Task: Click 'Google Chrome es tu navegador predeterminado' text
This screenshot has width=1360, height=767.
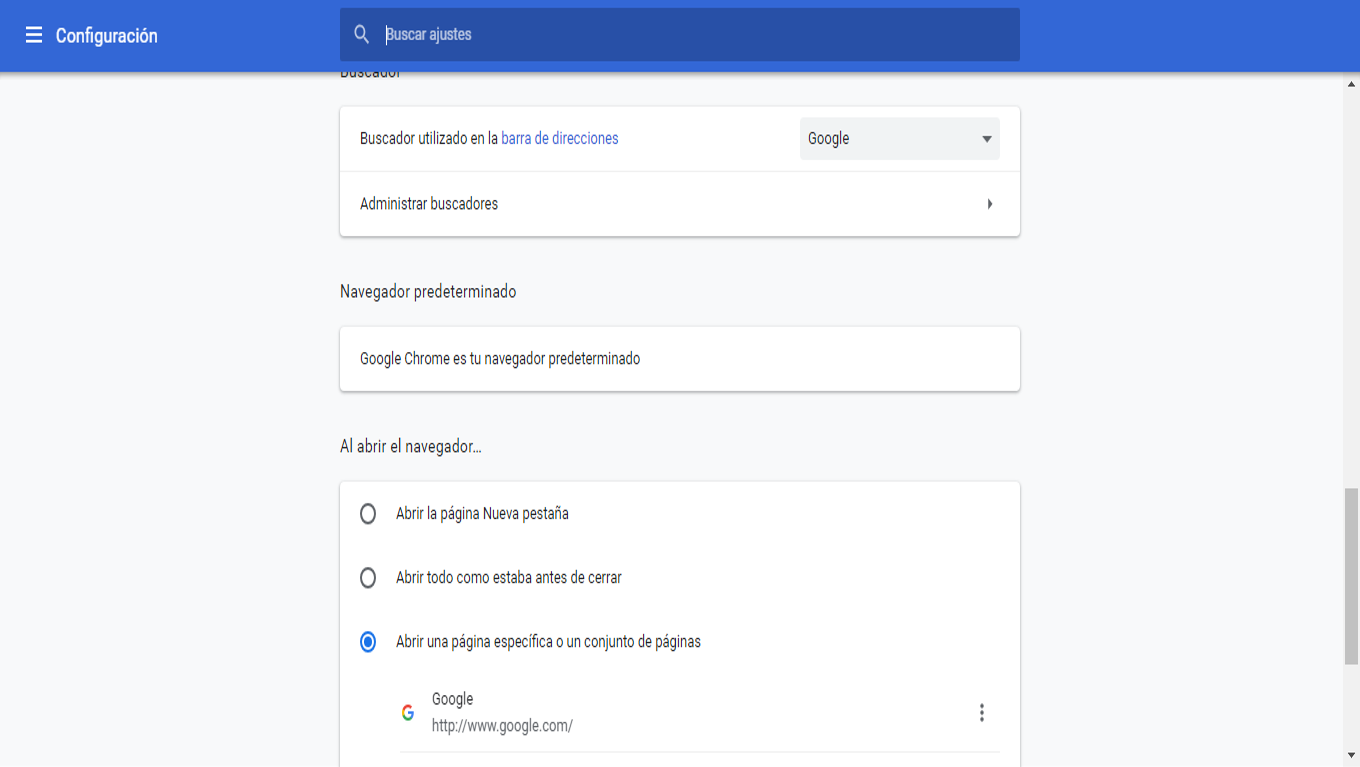Action: coord(500,359)
